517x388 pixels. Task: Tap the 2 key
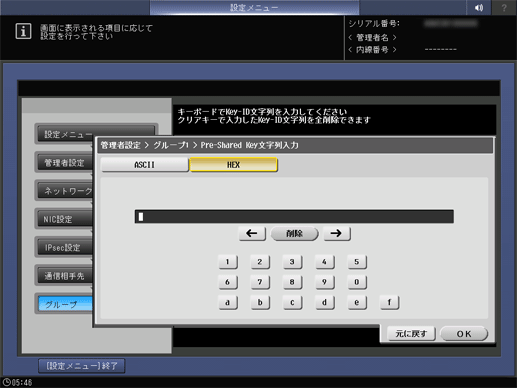tap(260, 262)
